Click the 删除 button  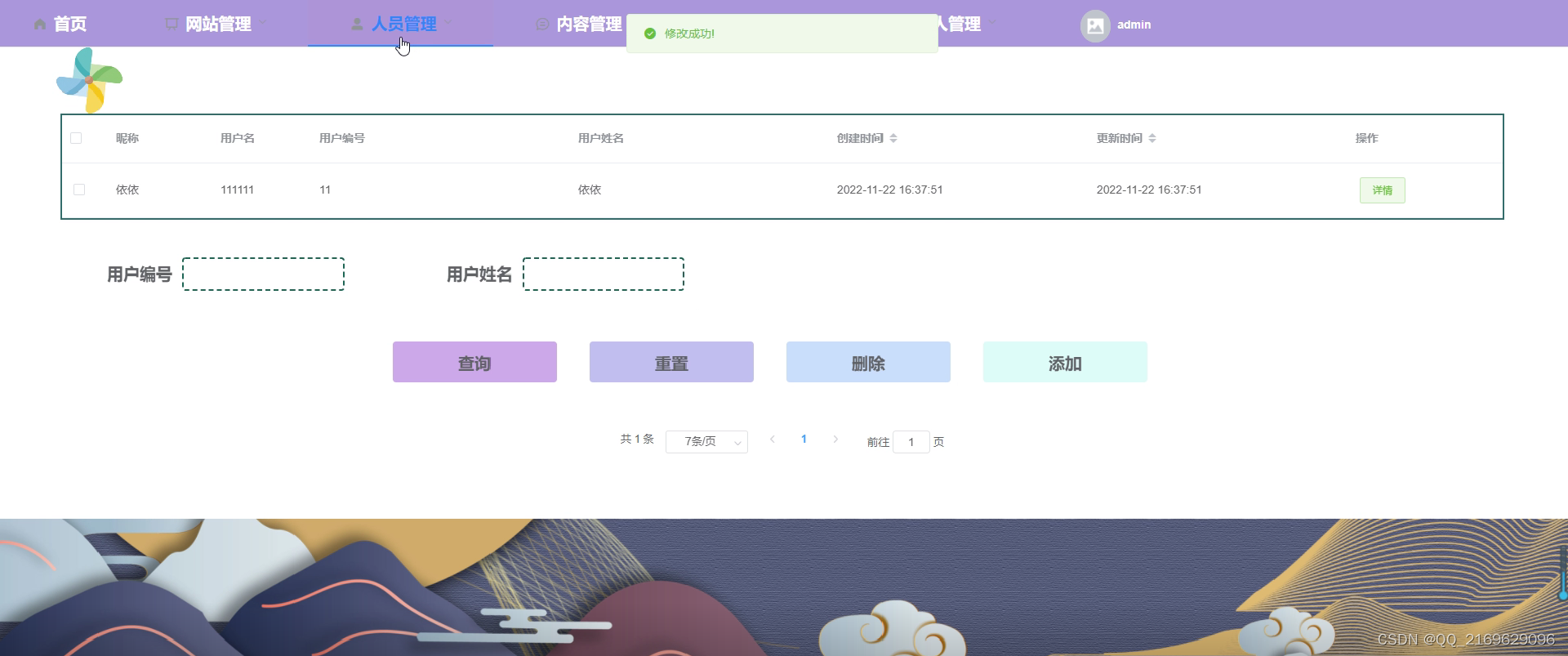[868, 362]
